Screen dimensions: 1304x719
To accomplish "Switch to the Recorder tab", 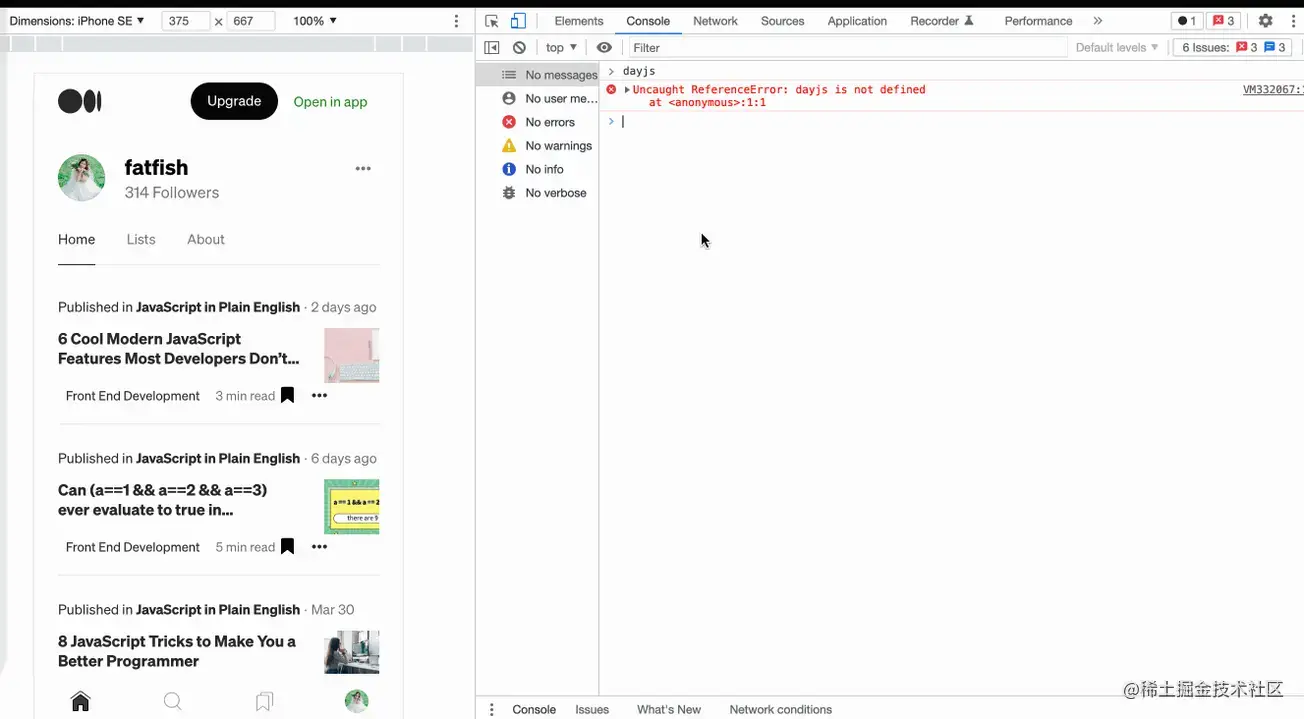I will (x=941, y=21).
